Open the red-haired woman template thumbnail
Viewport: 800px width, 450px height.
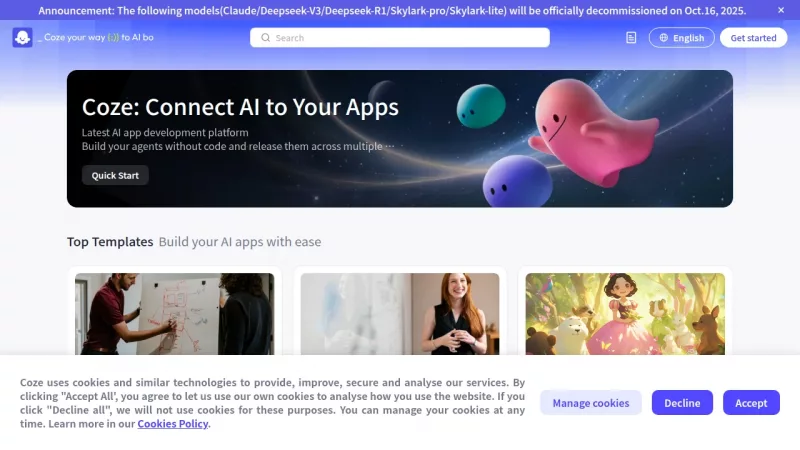[x=400, y=314]
